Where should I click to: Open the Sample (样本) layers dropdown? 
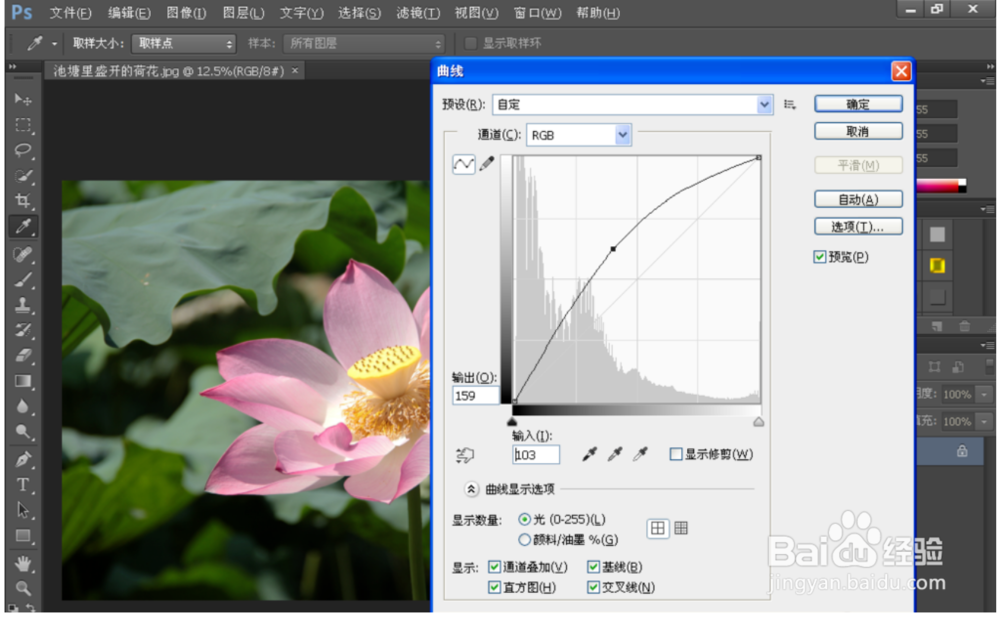pyautogui.click(x=364, y=43)
